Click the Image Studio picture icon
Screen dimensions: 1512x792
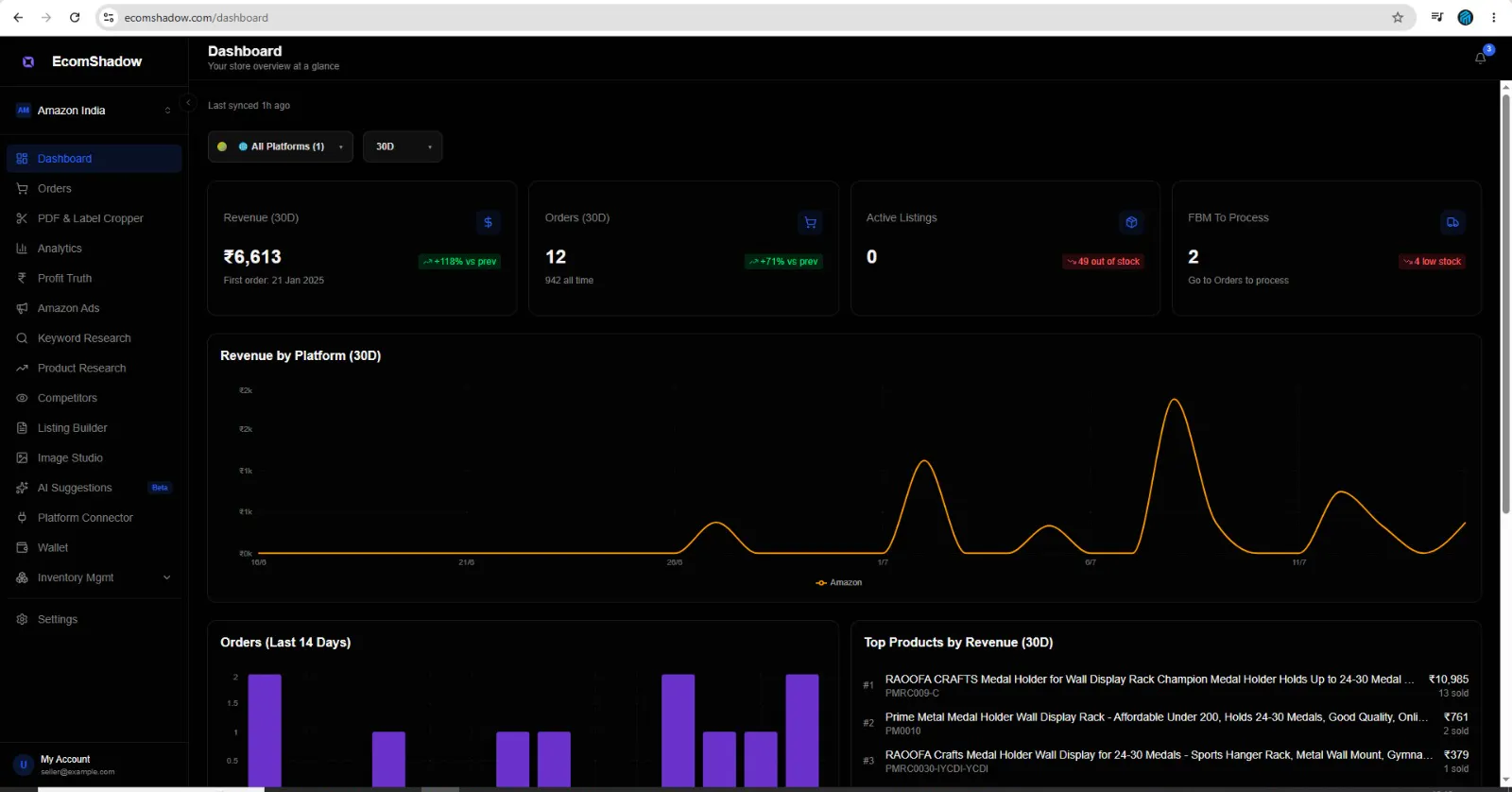22,458
